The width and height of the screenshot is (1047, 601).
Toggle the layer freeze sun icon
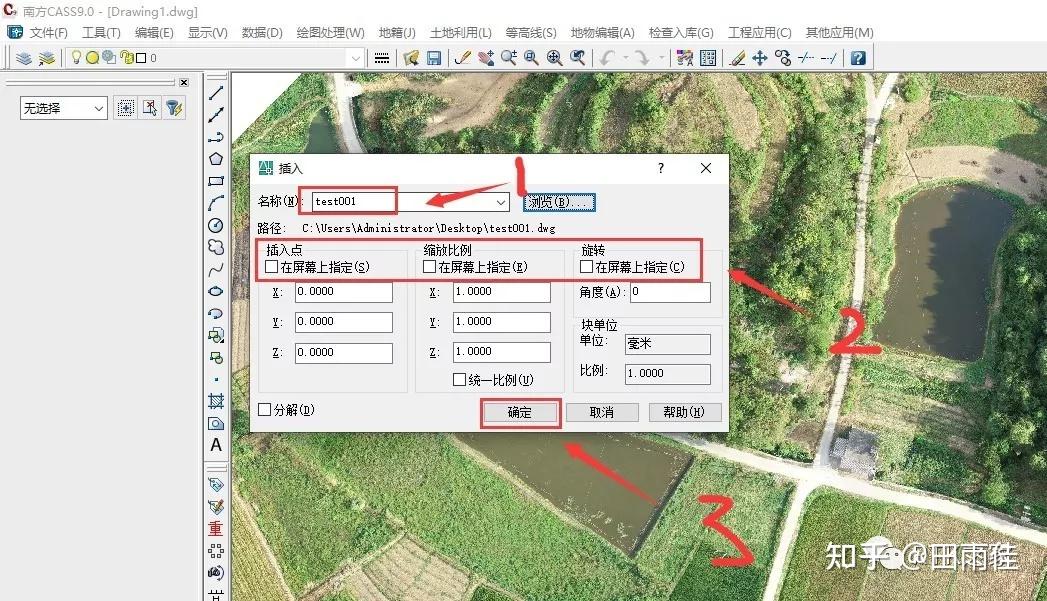pyautogui.click(x=92, y=58)
